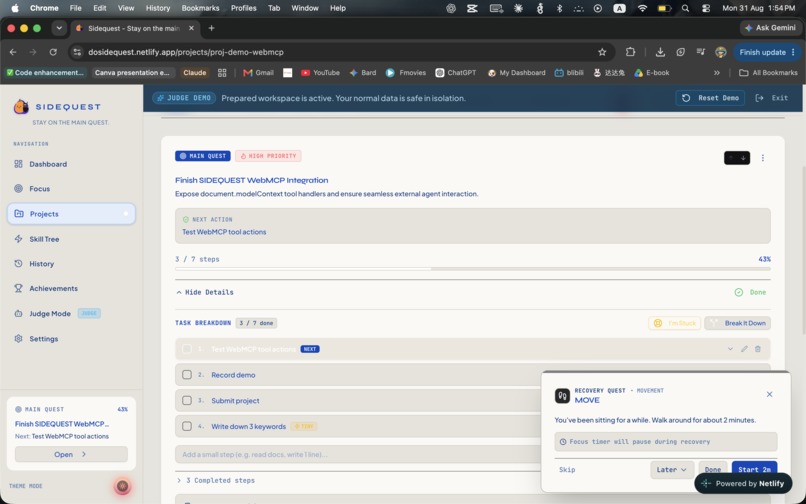Expand the 3 Completed steps section
This screenshot has width=806, height=504.
tap(215, 480)
